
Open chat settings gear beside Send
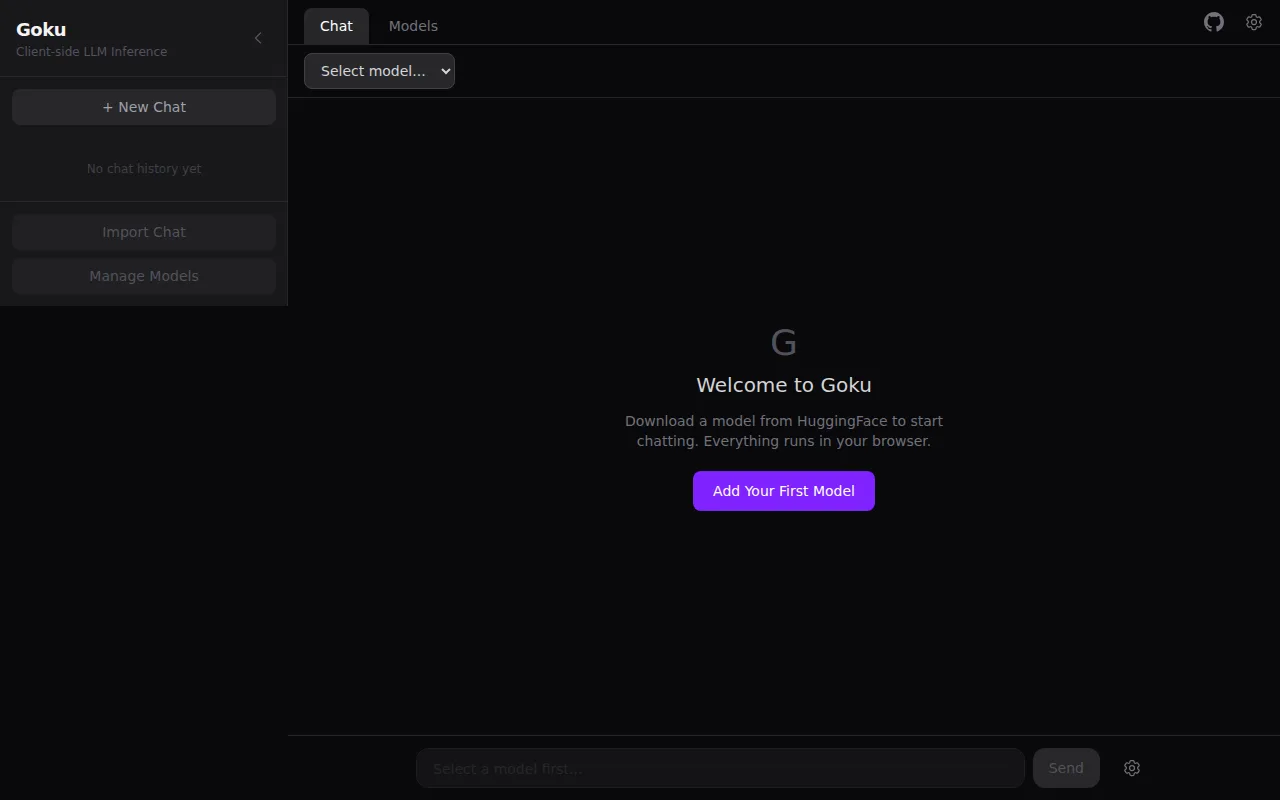[1132, 768]
